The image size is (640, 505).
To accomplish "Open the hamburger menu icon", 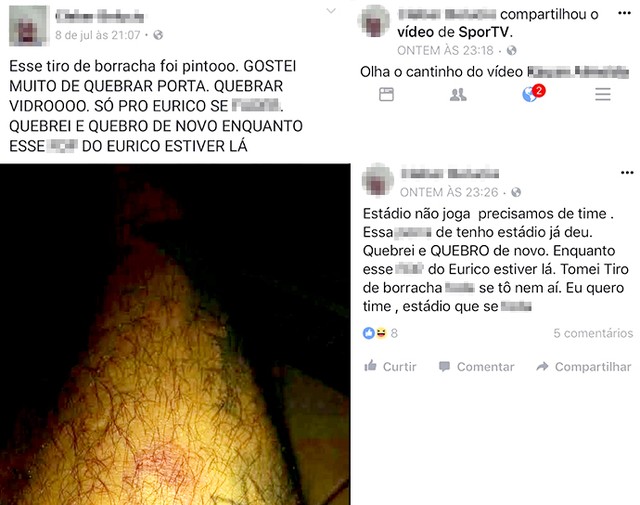I will click(602, 94).
